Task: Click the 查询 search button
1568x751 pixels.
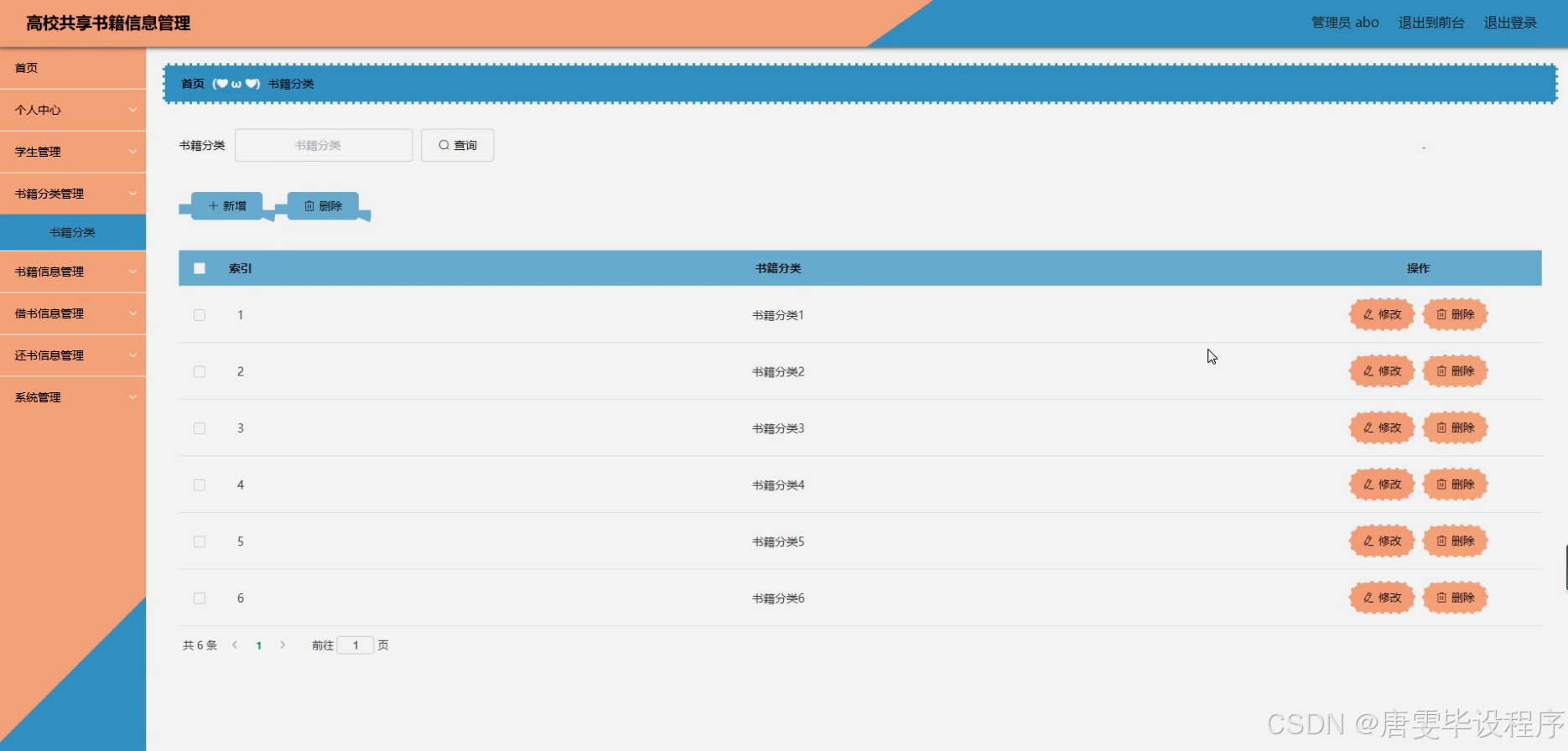Action: pos(457,145)
